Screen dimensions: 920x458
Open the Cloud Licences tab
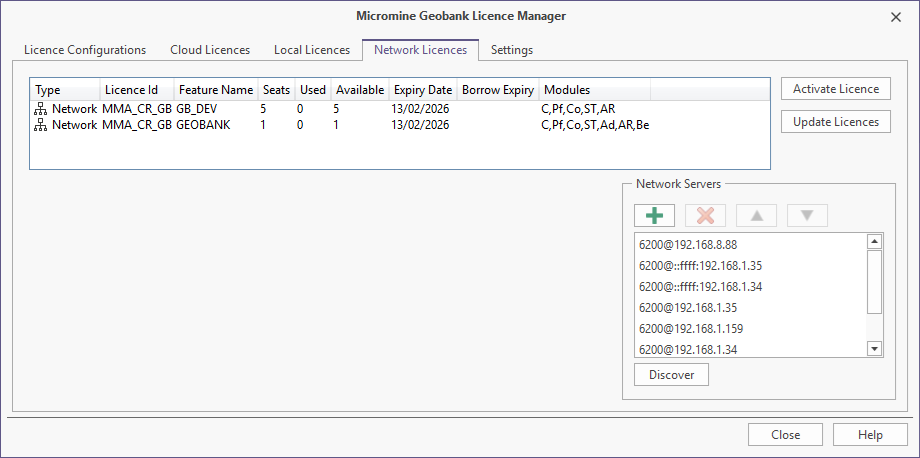(210, 50)
